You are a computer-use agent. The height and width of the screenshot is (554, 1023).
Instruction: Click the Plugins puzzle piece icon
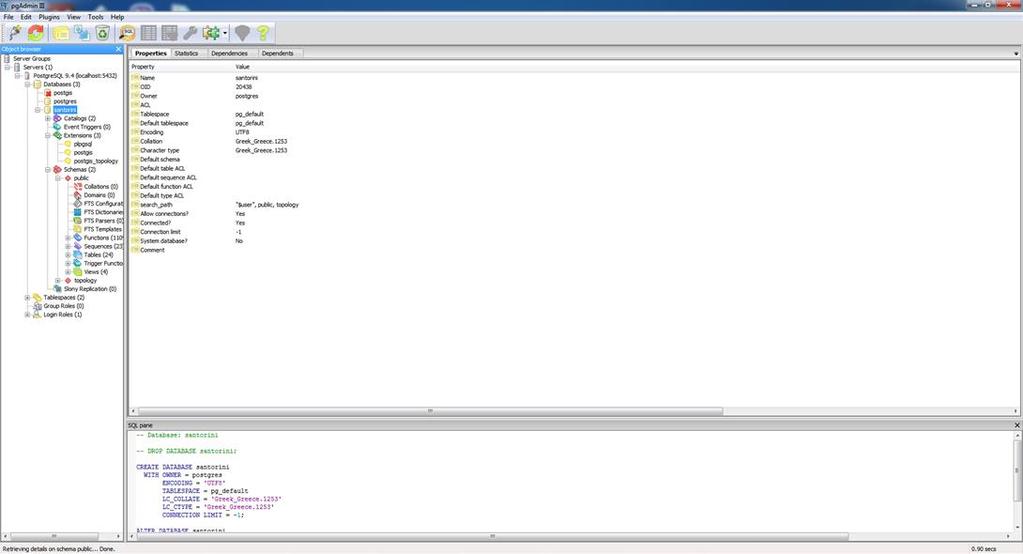pos(211,33)
